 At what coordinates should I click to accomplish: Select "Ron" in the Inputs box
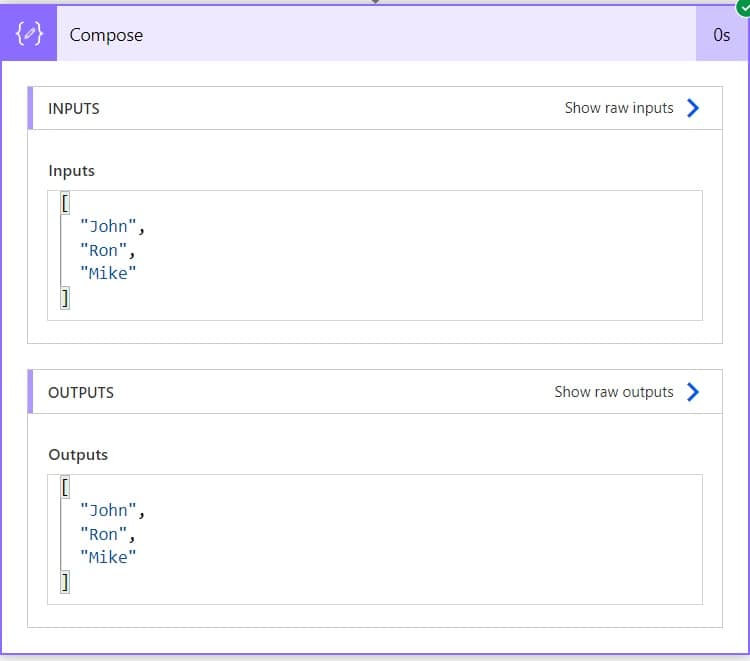point(103,250)
